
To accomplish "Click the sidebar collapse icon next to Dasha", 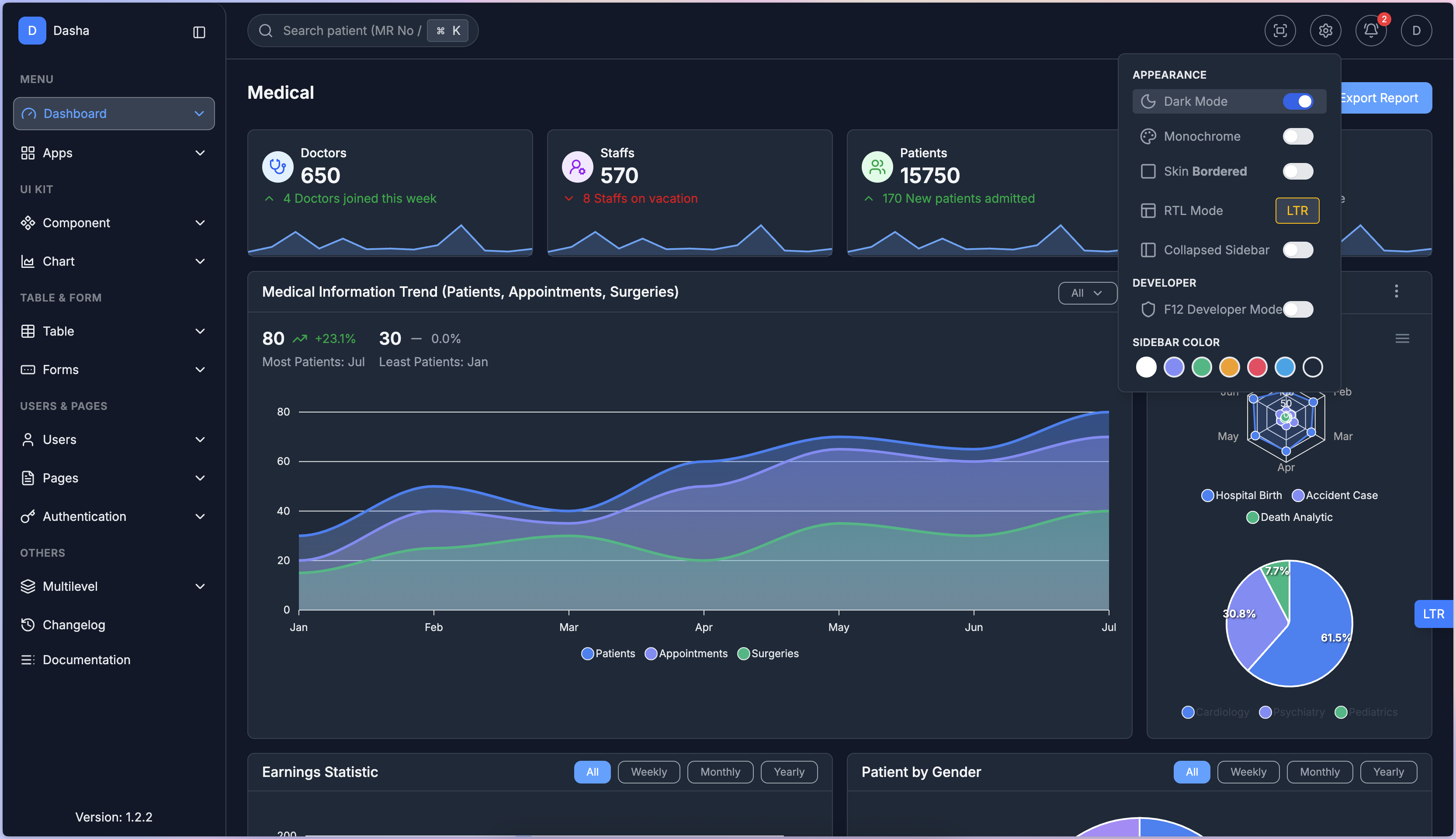I will coord(199,32).
